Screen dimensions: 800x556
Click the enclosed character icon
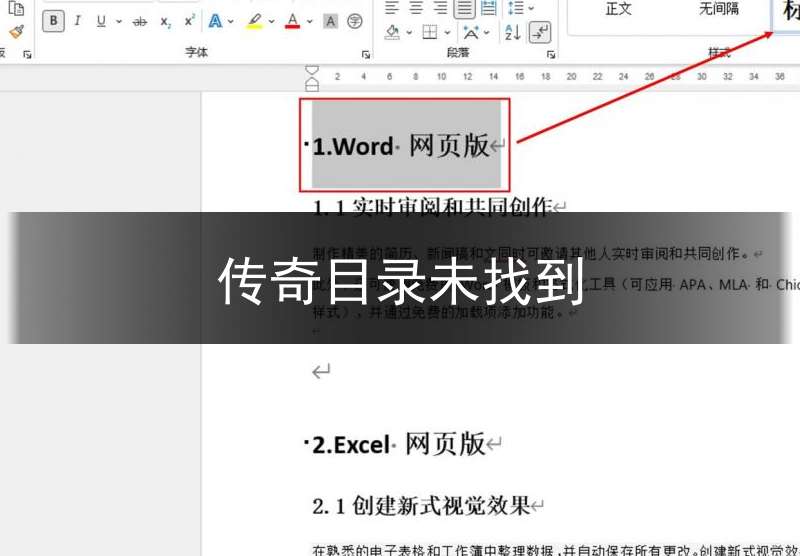[355, 21]
